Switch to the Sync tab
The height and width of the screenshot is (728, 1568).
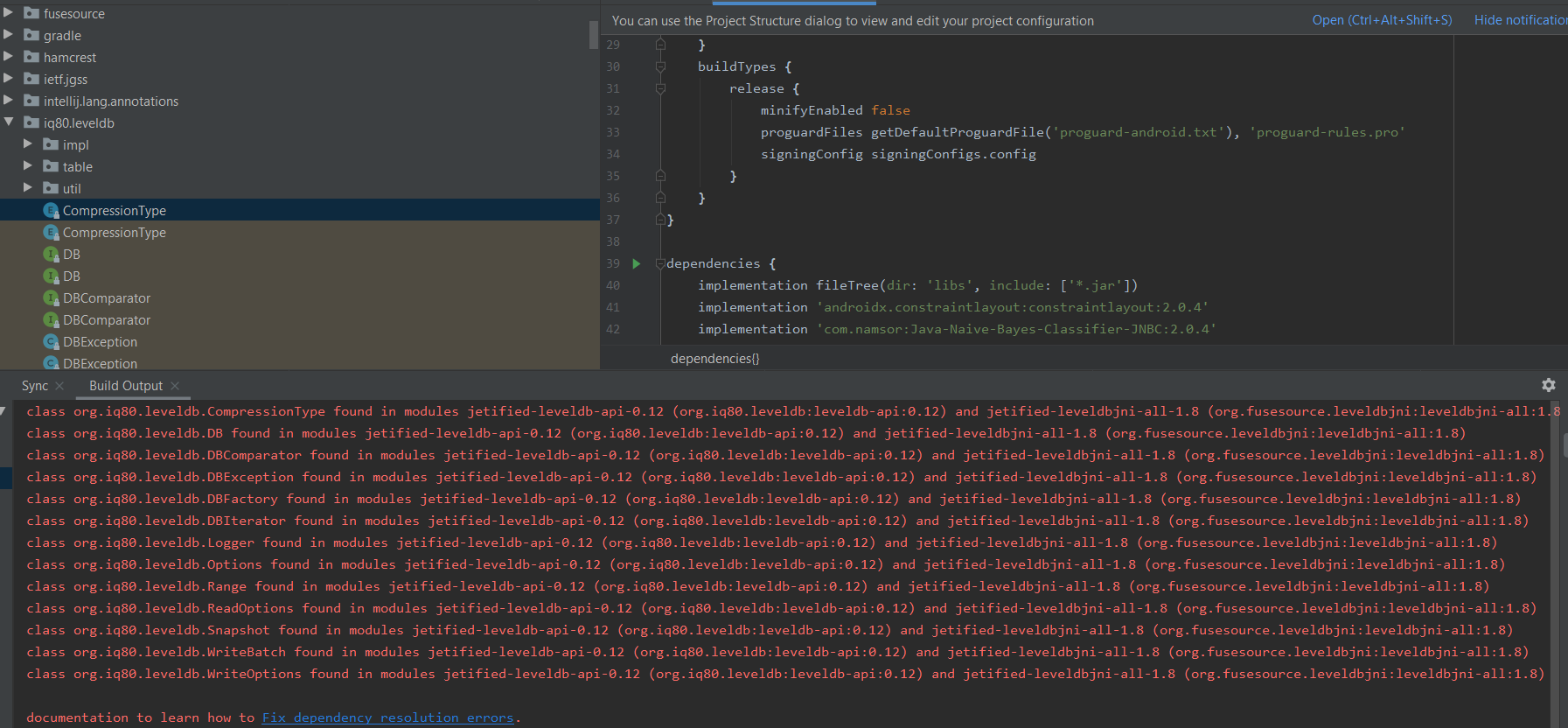tap(35, 386)
